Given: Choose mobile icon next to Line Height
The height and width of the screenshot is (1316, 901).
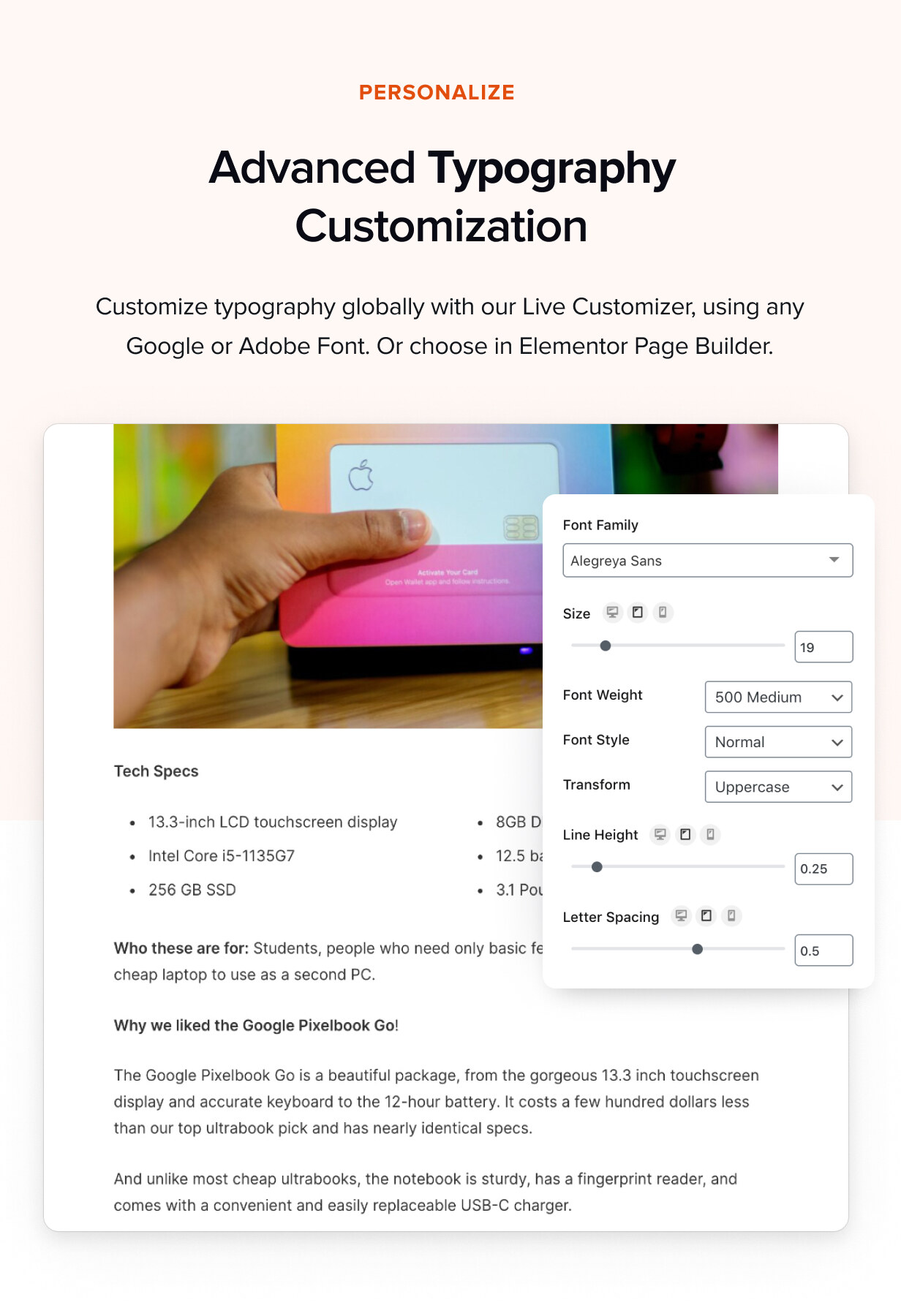Looking at the screenshot, I should point(710,834).
